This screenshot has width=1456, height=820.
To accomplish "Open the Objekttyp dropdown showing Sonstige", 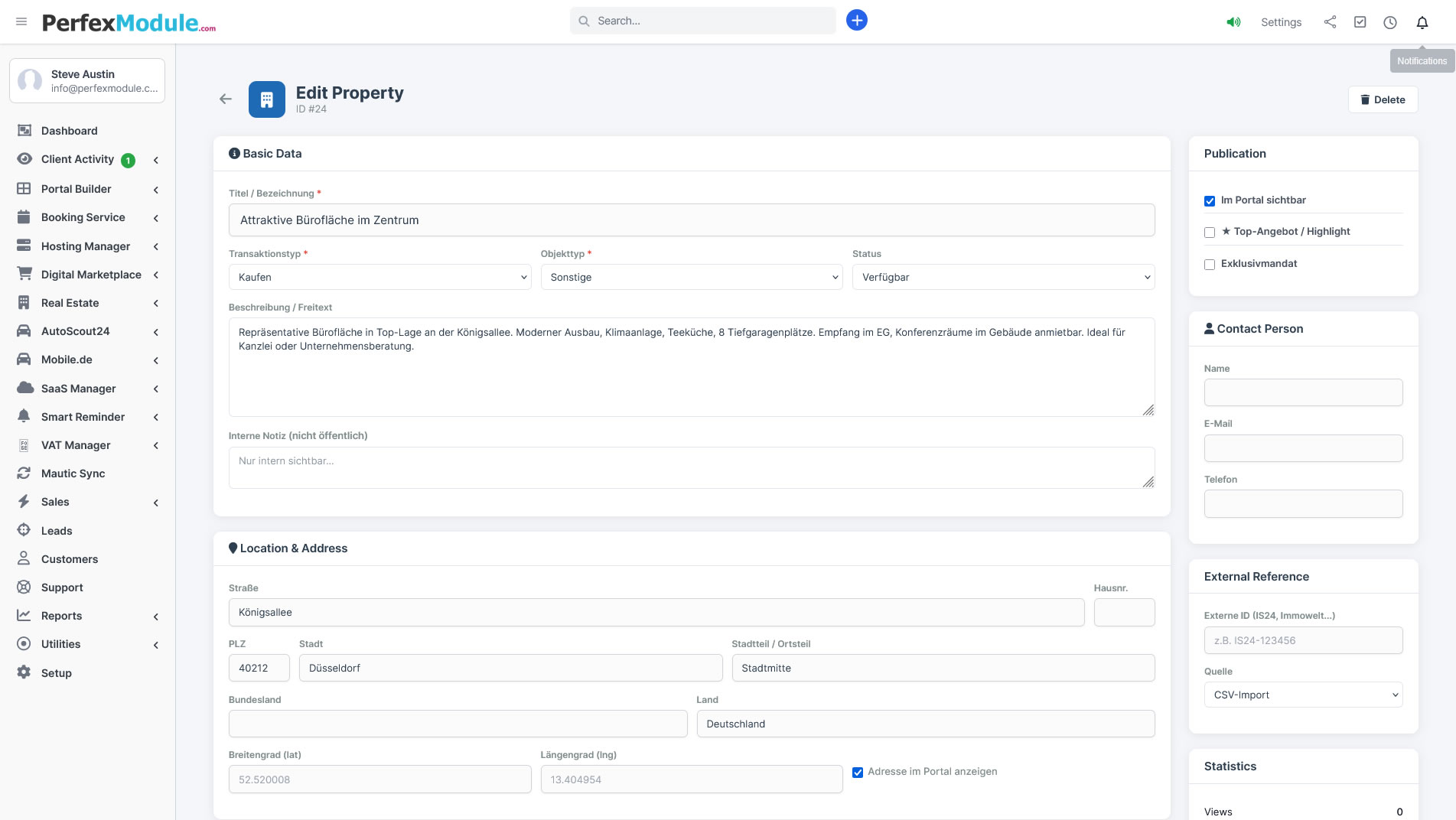I will pyautogui.click(x=691, y=277).
